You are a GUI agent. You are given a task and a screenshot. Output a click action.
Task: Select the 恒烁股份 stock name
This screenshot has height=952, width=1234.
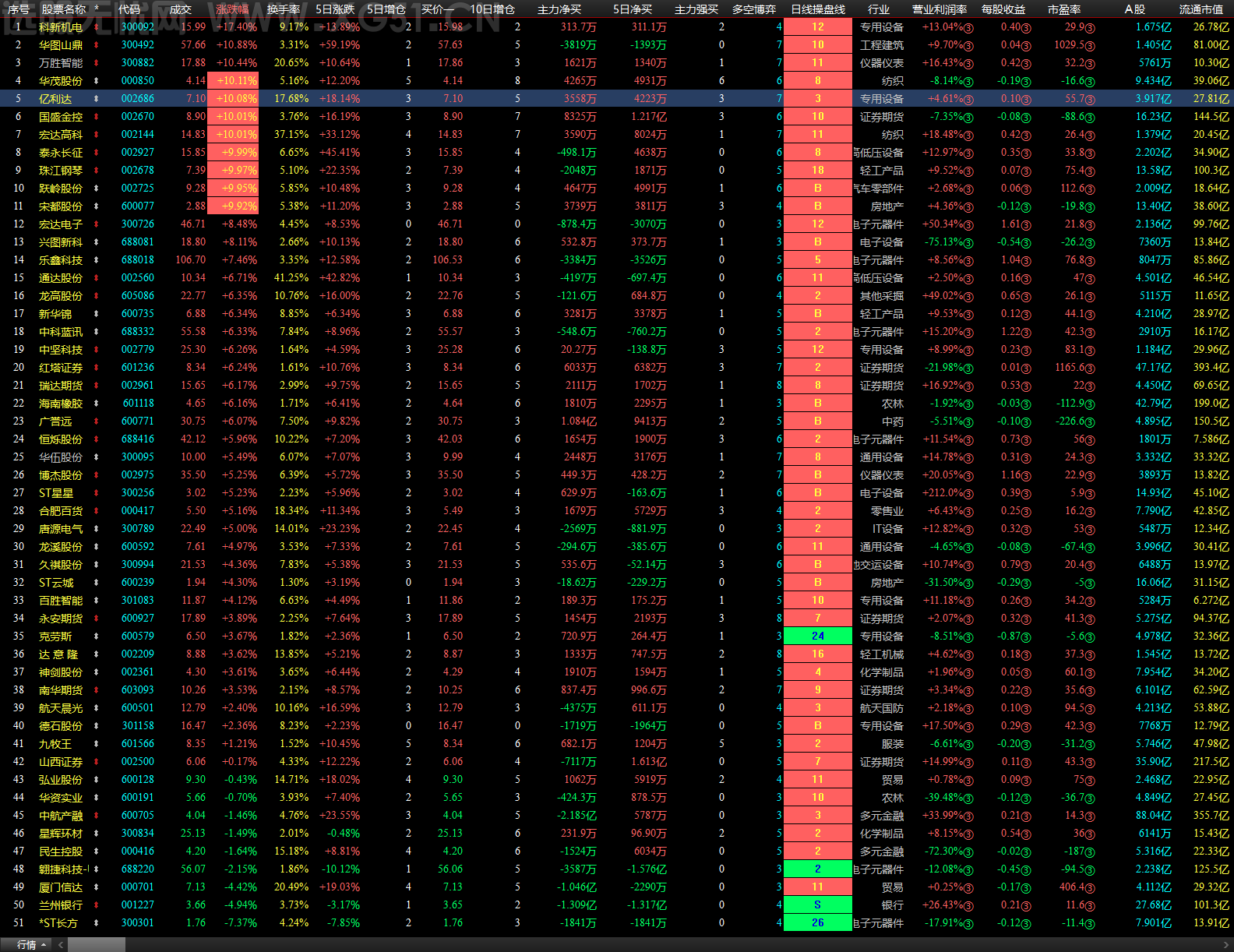coord(61,439)
